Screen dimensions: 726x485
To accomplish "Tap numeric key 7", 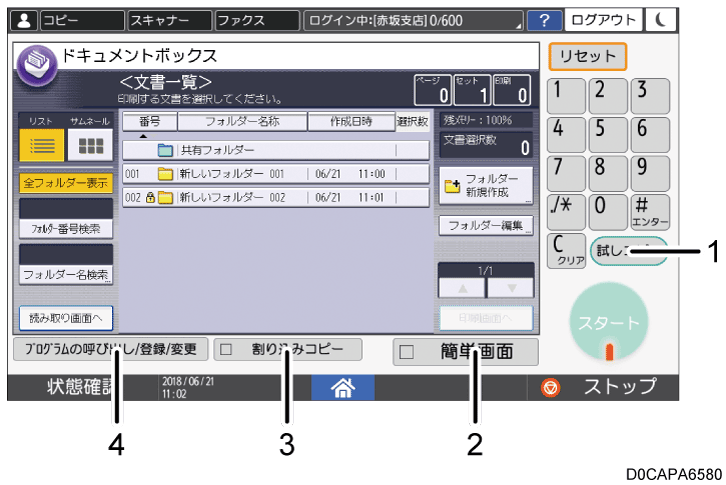I will [566, 174].
